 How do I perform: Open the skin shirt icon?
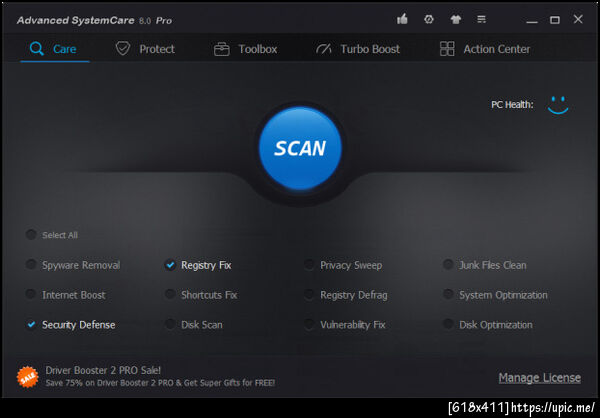click(455, 19)
